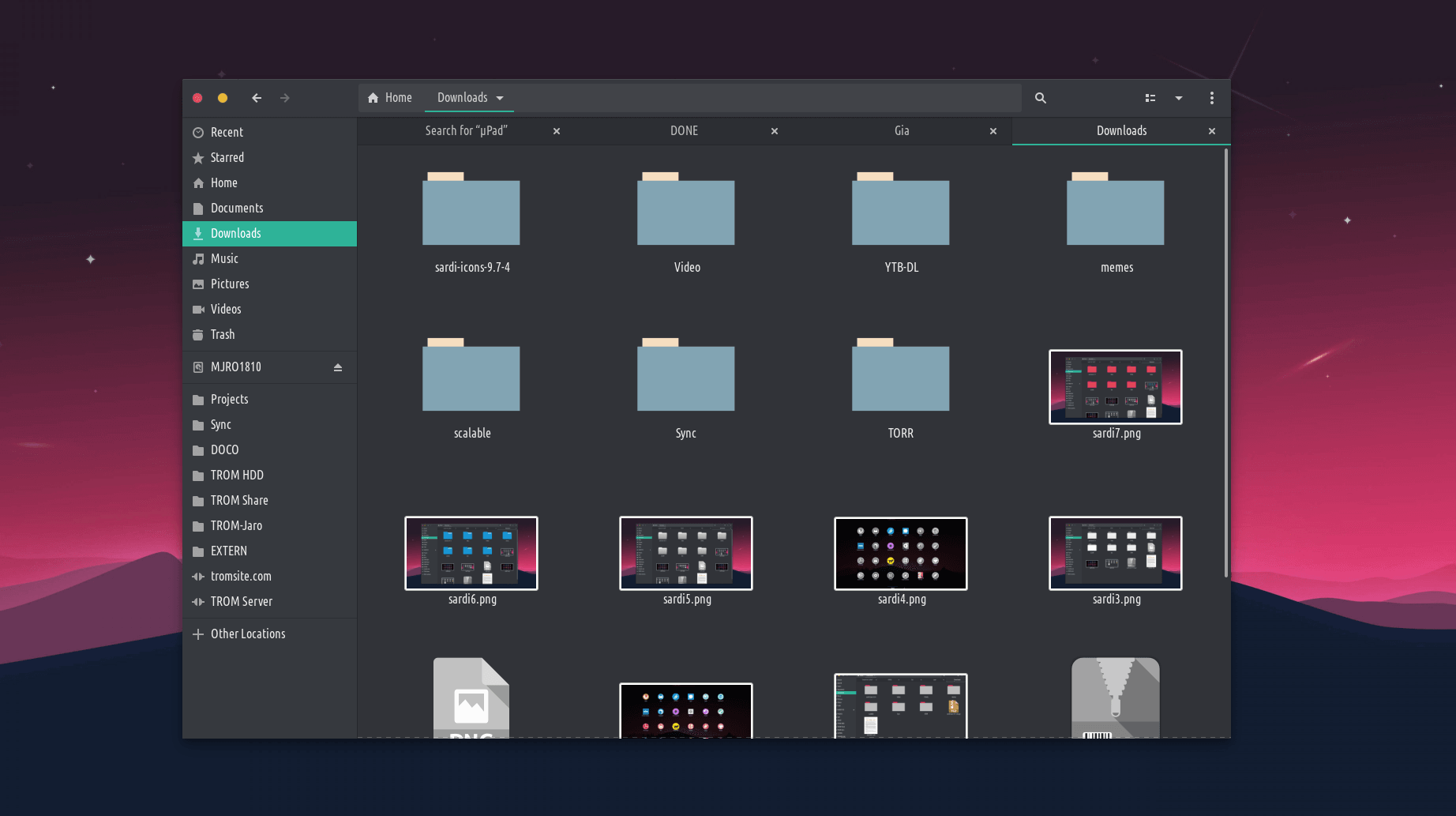Open the TROM Server network location

[241, 602]
